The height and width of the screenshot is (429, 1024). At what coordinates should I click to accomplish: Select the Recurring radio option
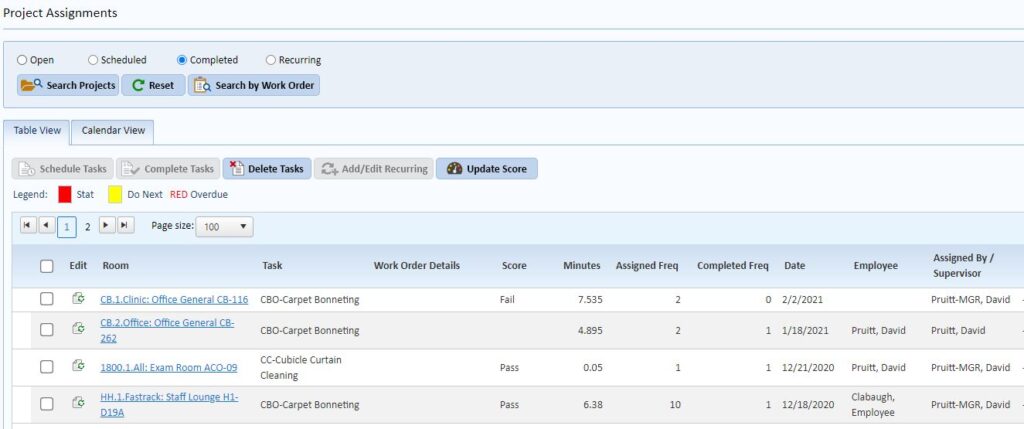point(271,60)
